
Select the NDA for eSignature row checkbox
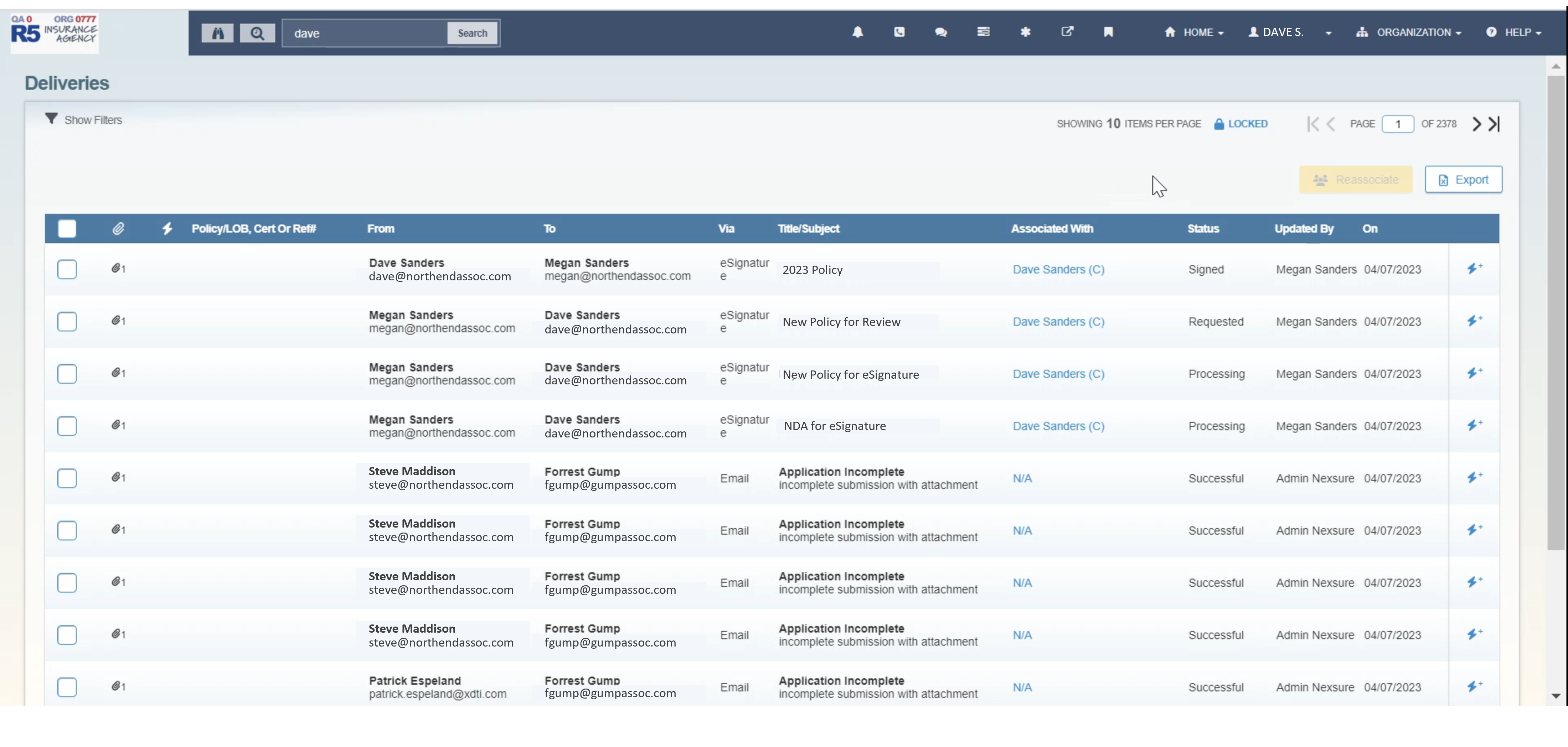coord(67,426)
